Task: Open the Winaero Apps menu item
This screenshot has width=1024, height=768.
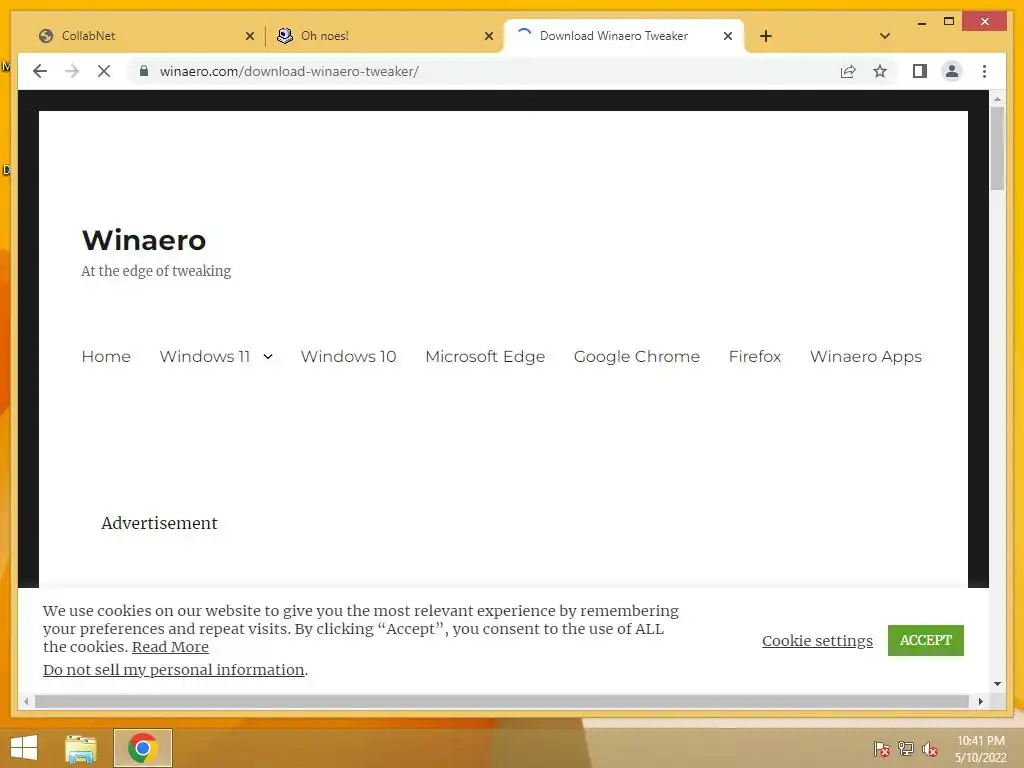Action: 866,357
